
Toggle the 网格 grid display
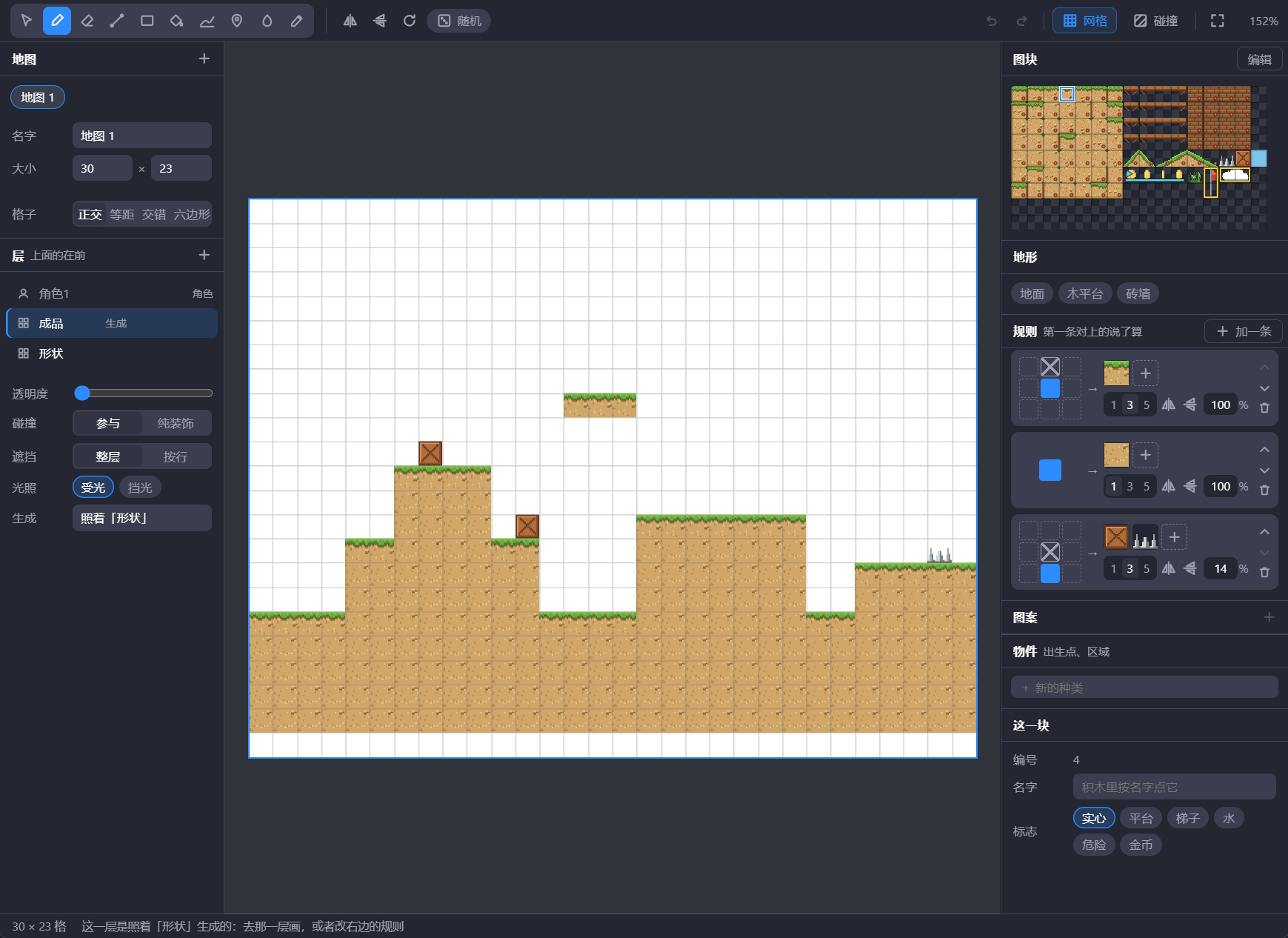(x=1084, y=21)
